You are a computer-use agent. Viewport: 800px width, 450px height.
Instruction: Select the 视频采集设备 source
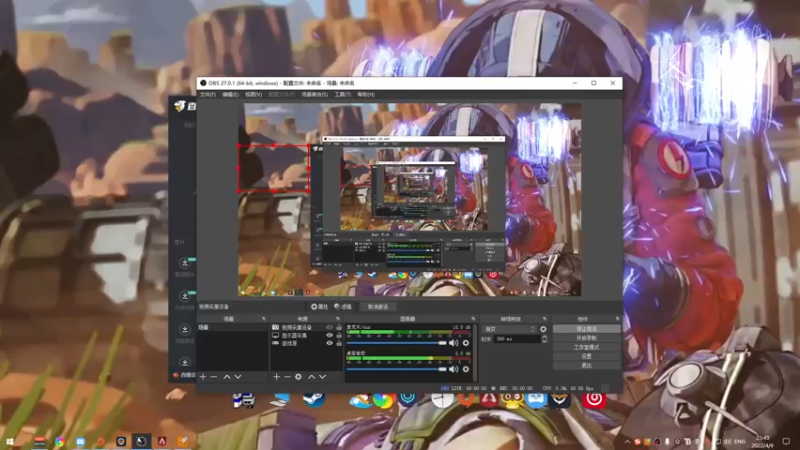[x=296, y=328]
